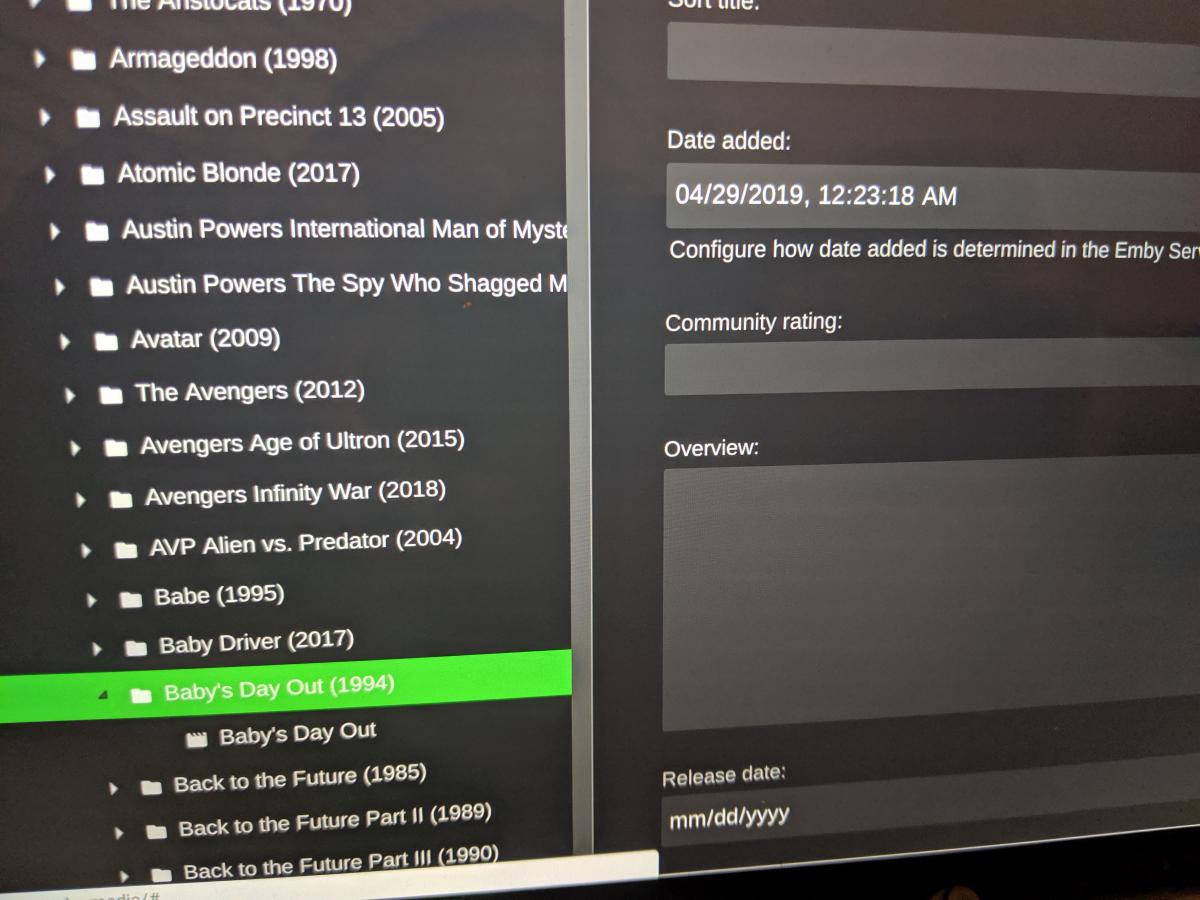Select Babe (1995) entry
This screenshot has width=1200, height=900.
click(x=220, y=596)
